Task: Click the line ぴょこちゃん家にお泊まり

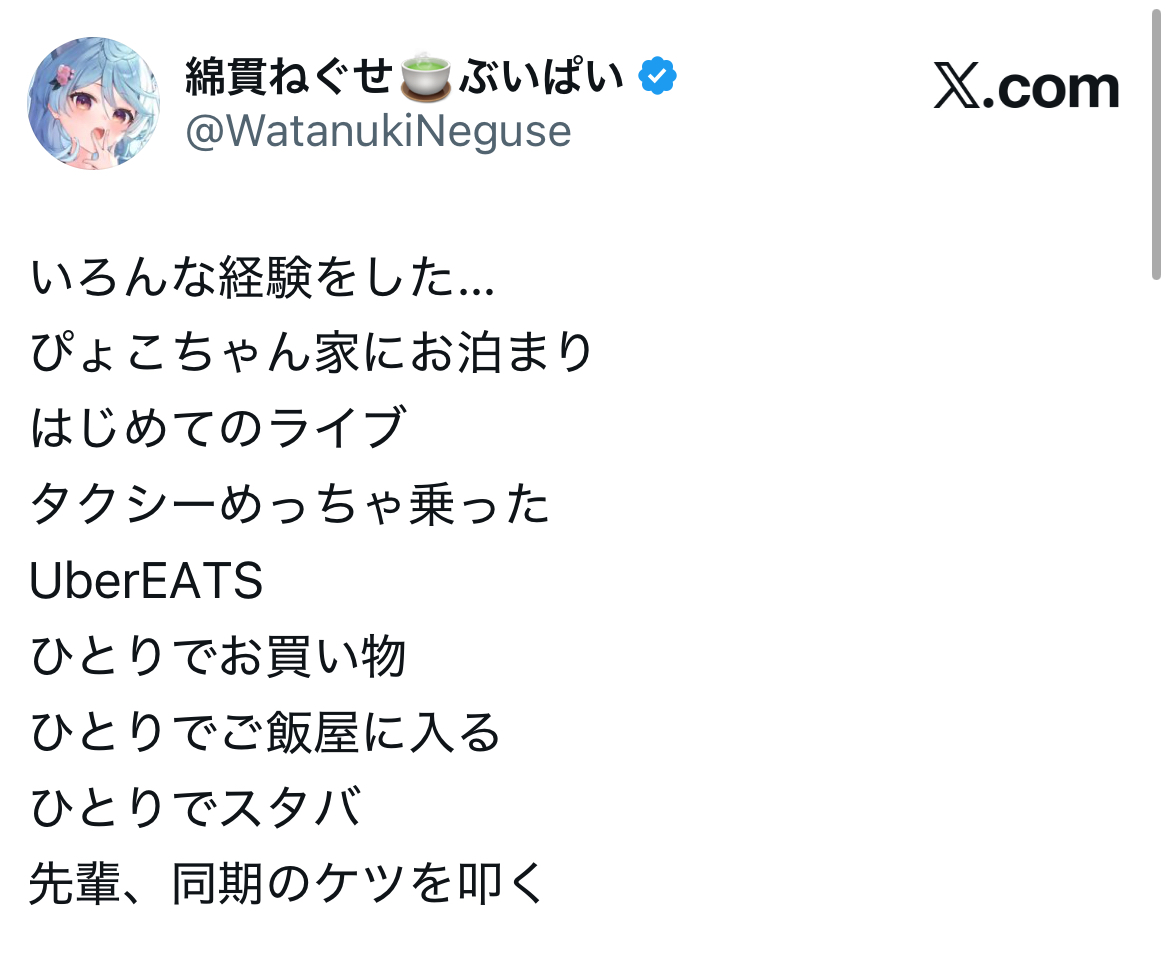Action: coord(312,354)
